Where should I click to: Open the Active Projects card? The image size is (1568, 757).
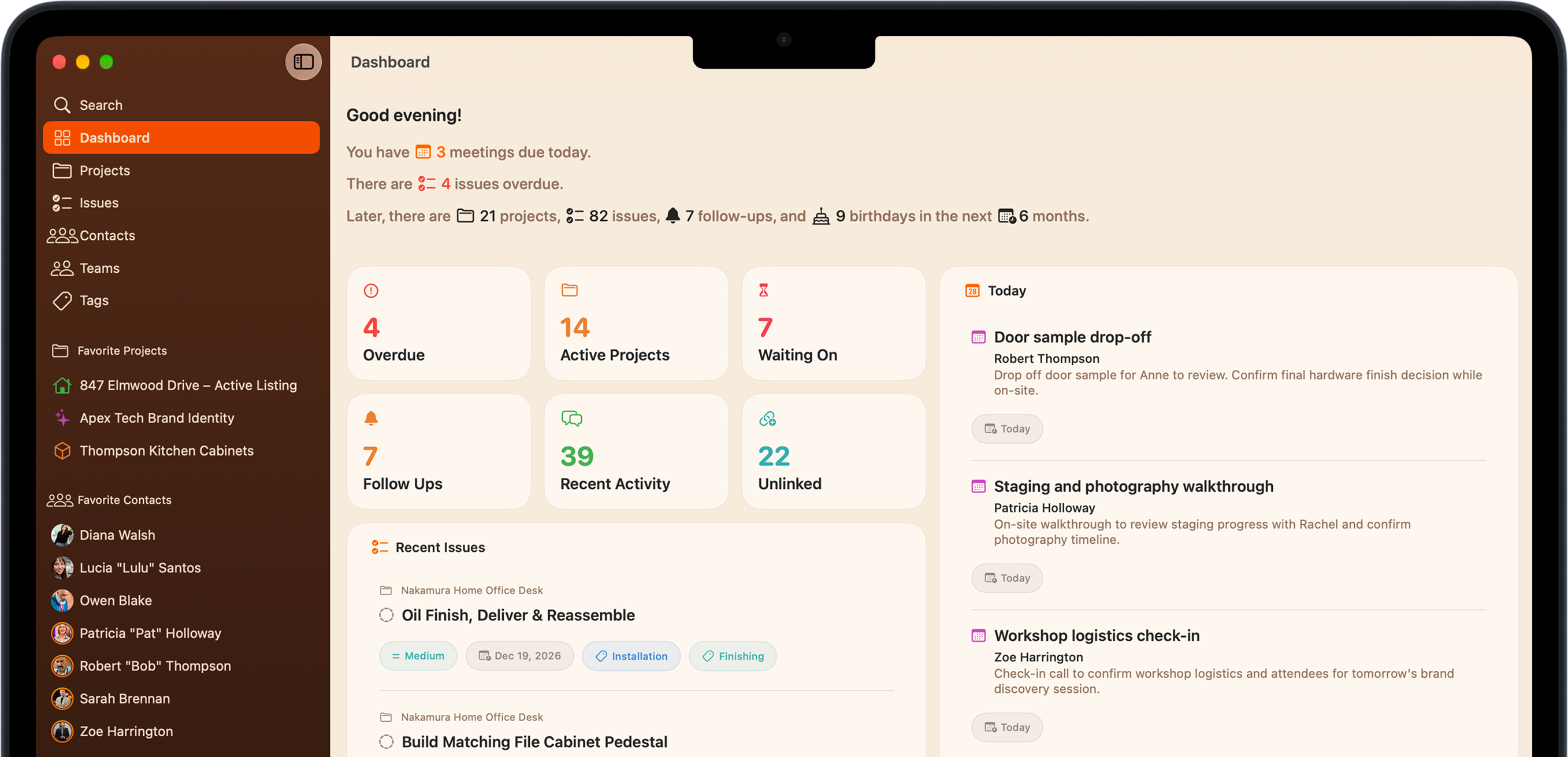636,324
